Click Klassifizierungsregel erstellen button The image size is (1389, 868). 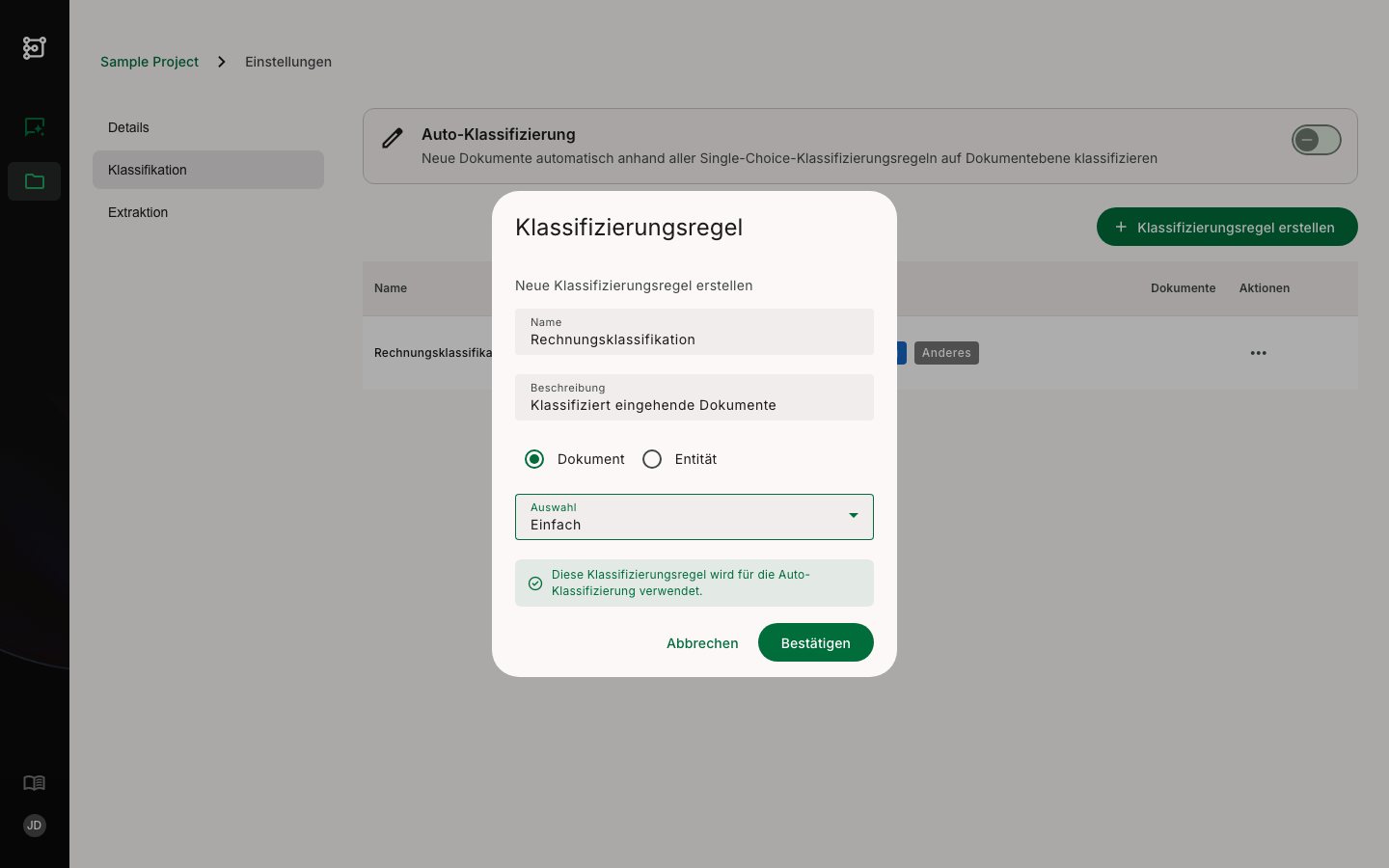[1227, 227]
